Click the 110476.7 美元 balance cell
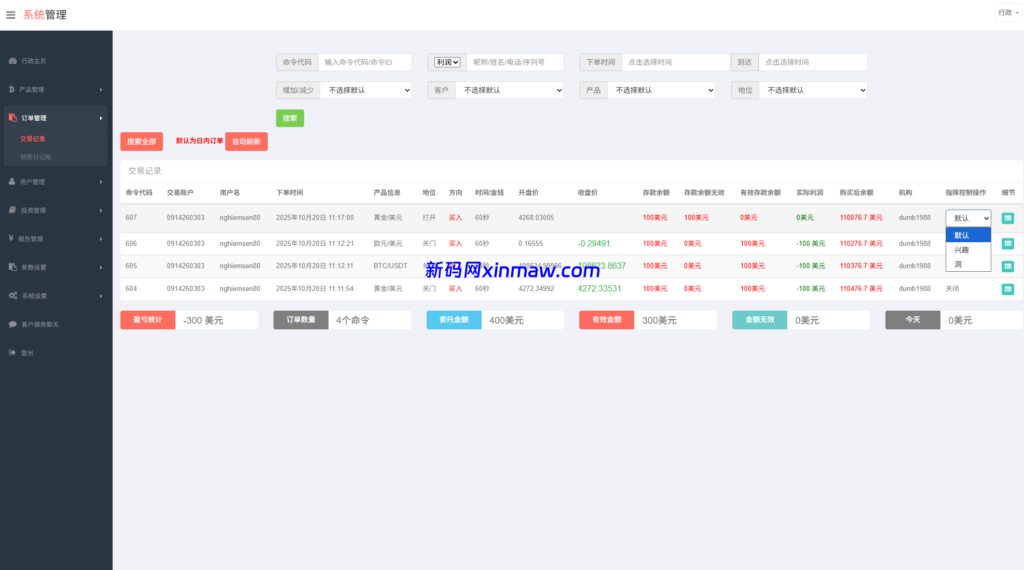The image size is (1024, 570). [861, 289]
